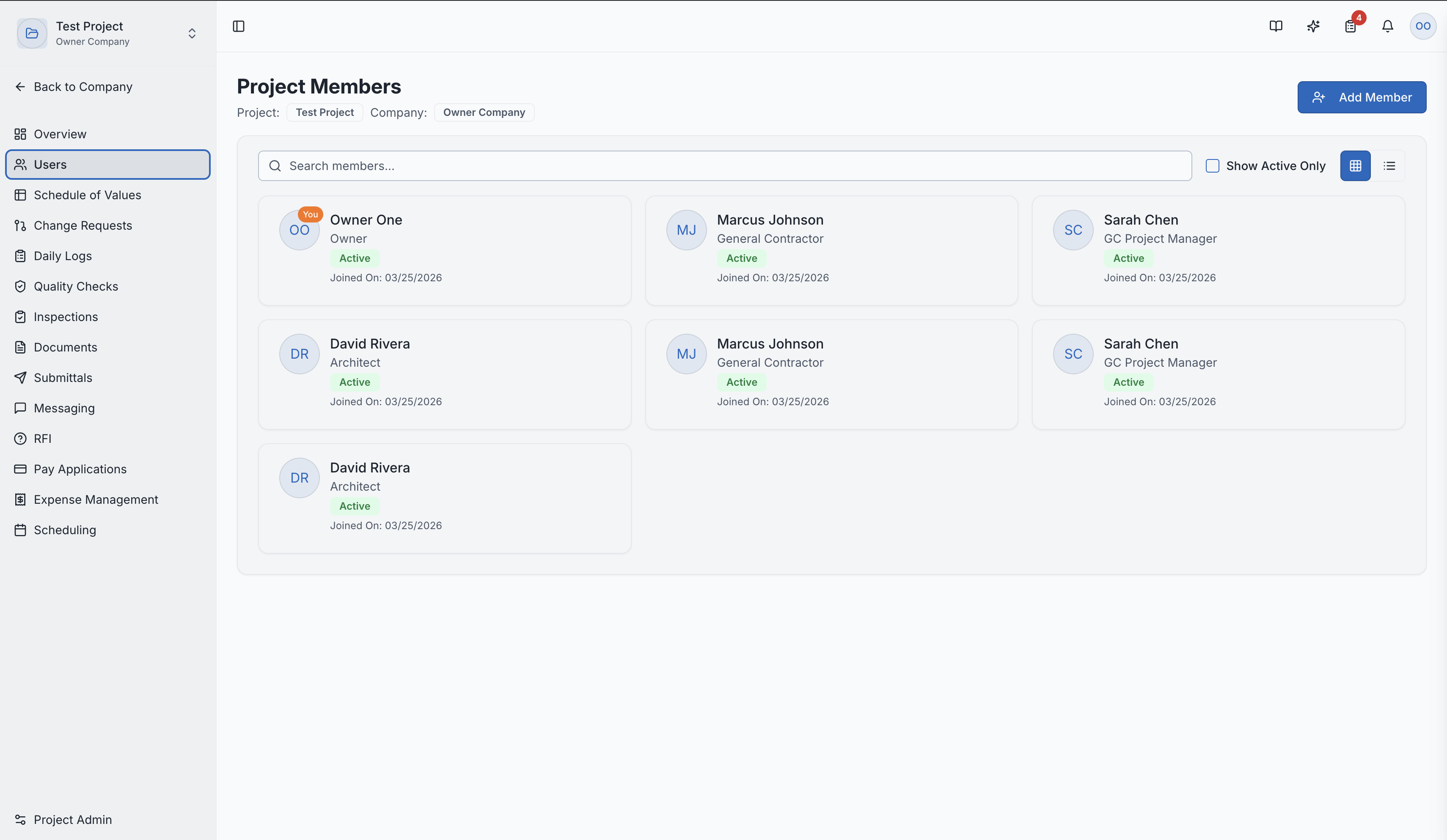The height and width of the screenshot is (840, 1447).
Task: Click the Quality Checks shield icon
Action: [20, 286]
